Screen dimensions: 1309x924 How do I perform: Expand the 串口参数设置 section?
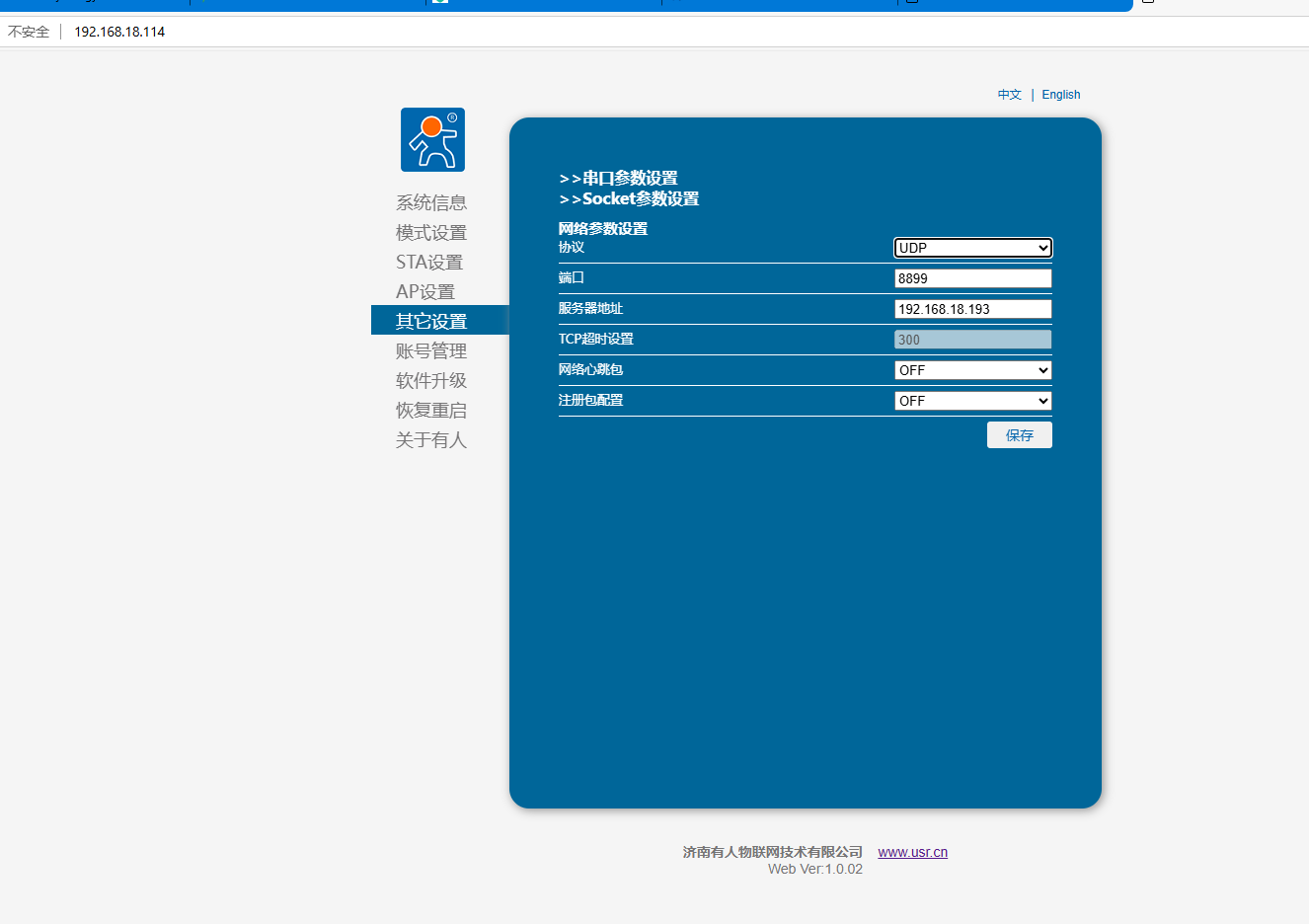619,179
